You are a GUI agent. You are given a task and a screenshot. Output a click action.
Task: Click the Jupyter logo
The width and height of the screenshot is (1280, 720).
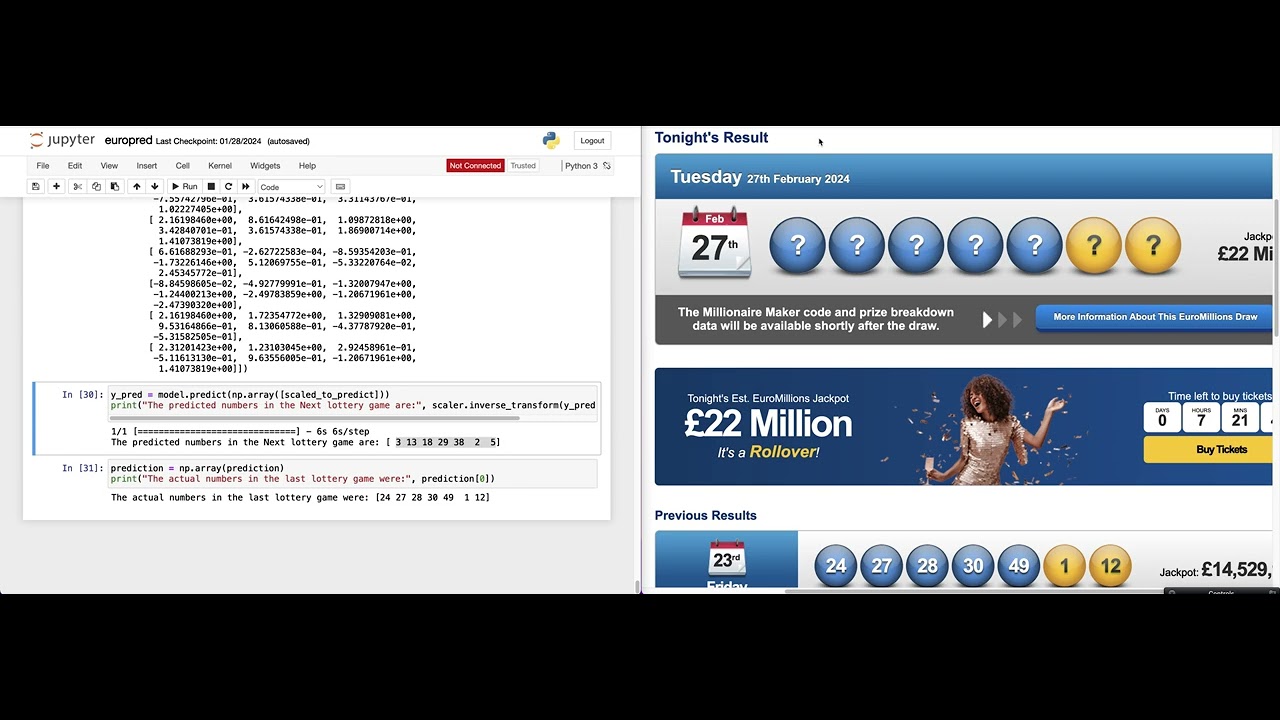[x=62, y=141]
